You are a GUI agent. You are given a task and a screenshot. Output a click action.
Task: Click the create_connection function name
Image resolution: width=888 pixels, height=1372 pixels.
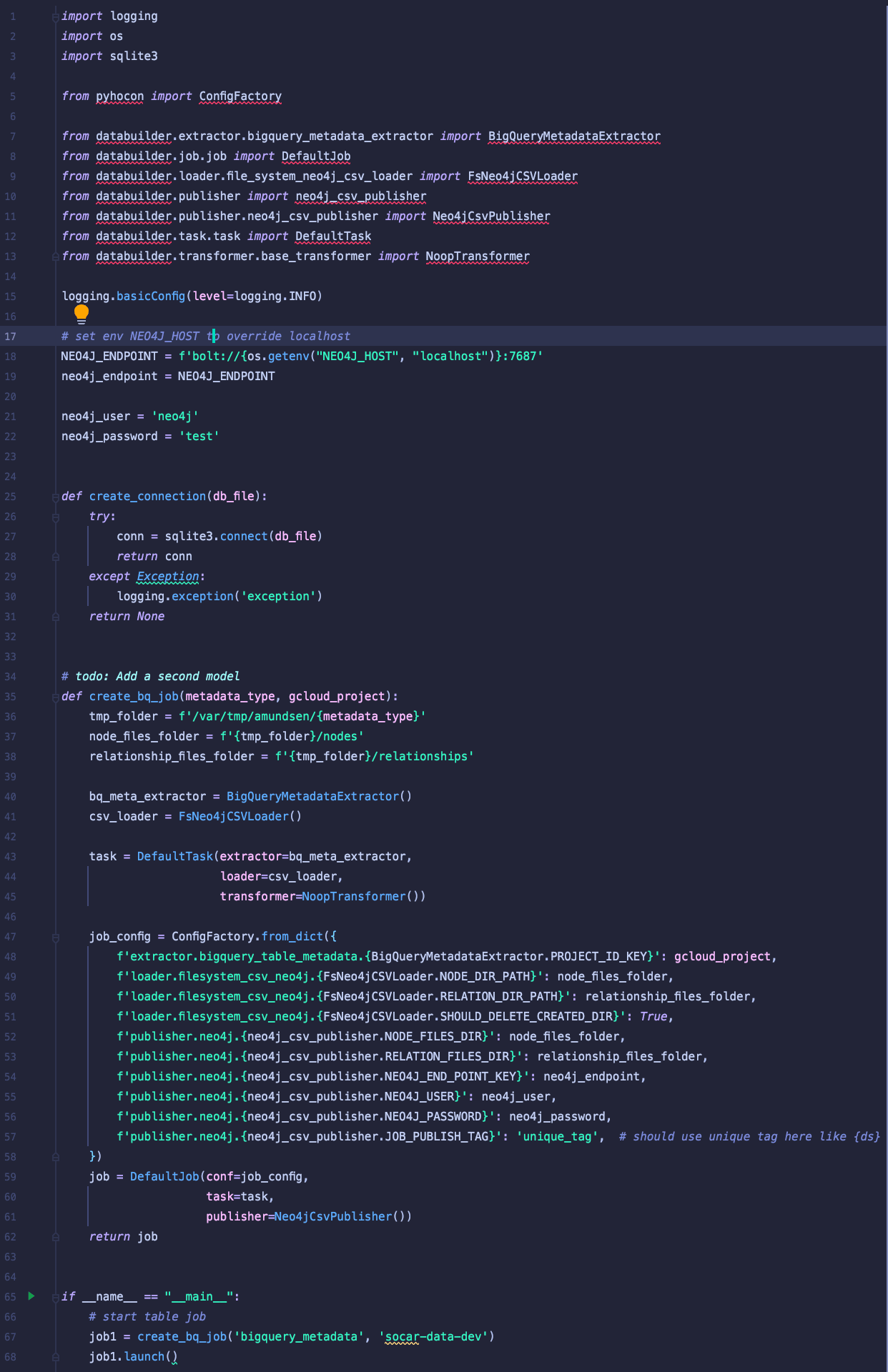pyautogui.click(x=147, y=496)
